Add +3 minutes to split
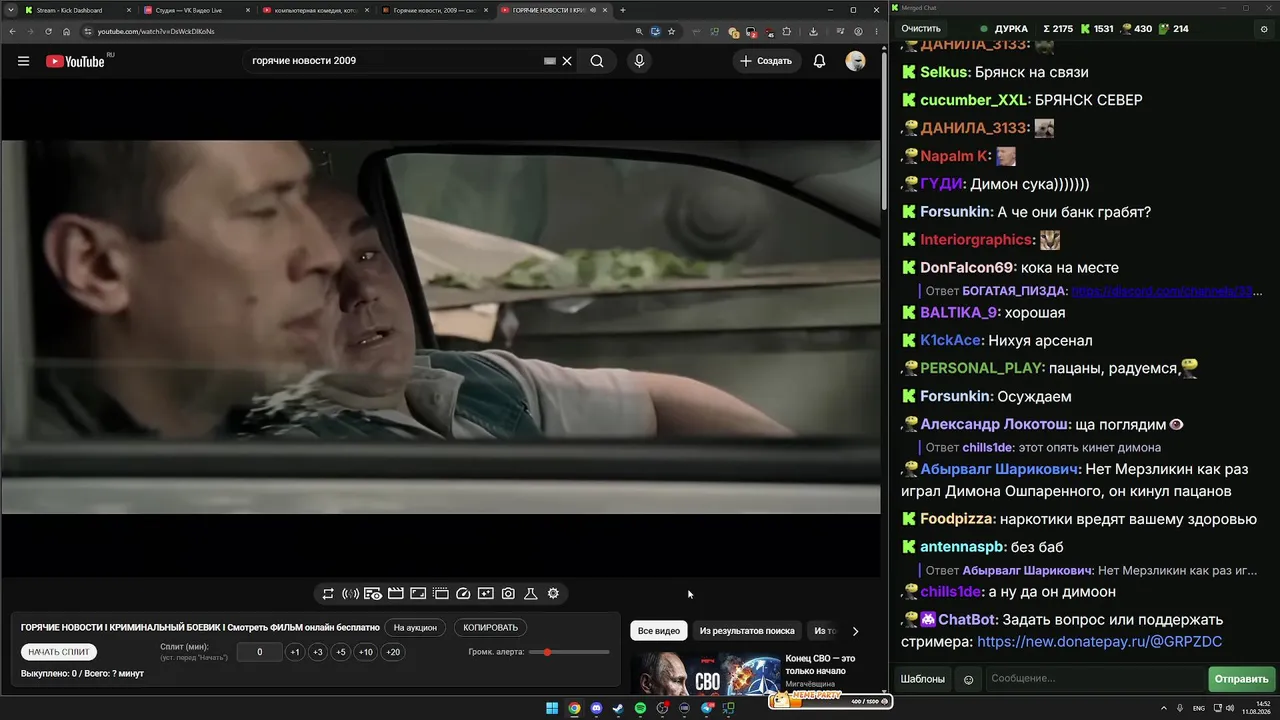The width and height of the screenshot is (1280, 720). click(318, 652)
